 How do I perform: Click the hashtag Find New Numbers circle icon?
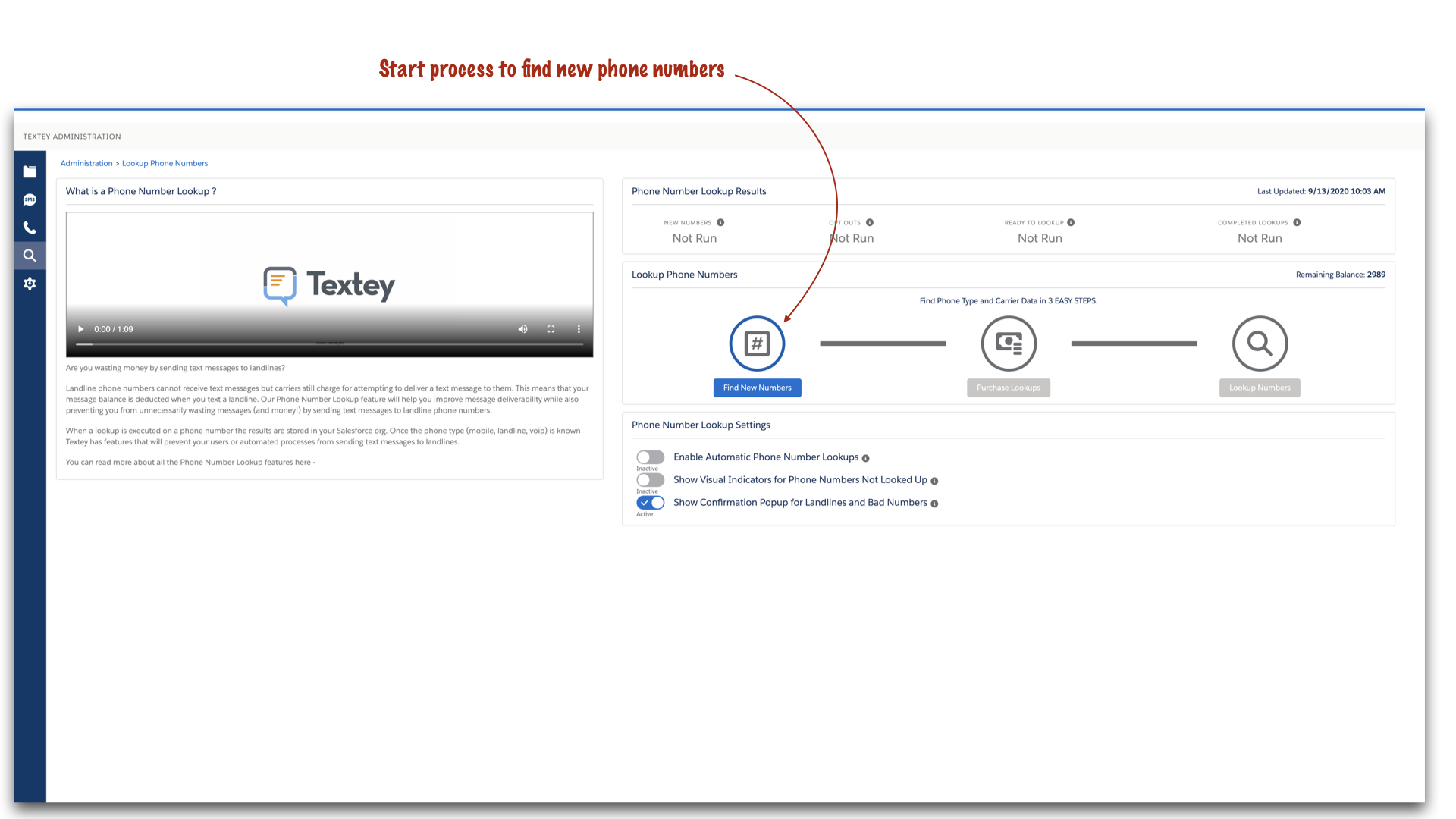tap(757, 344)
